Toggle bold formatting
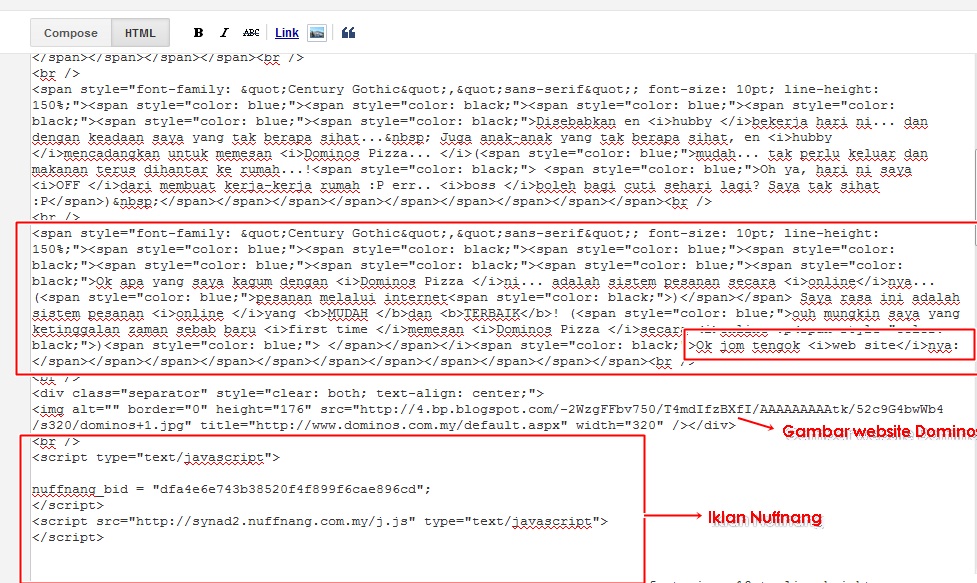Viewport: 977px width, 583px height. [198, 32]
